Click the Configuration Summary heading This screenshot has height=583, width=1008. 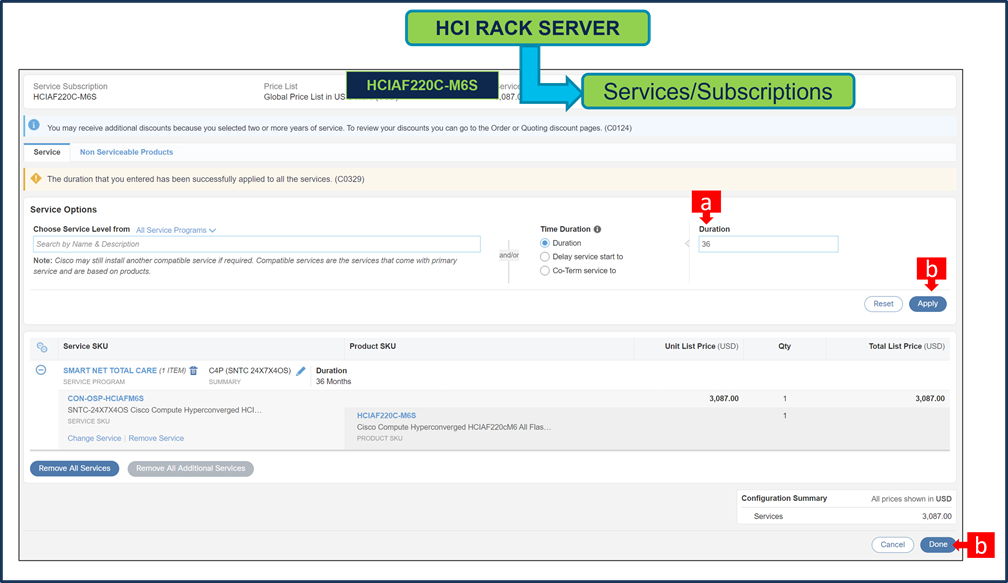(x=784, y=498)
